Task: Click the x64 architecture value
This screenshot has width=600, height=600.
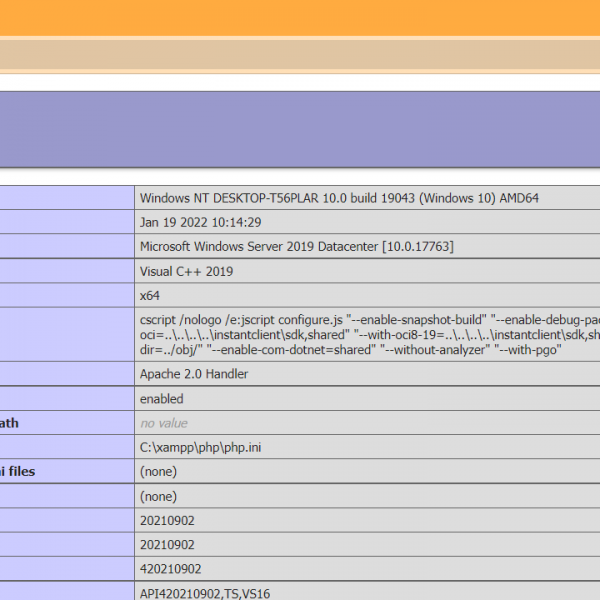Action: click(x=150, y=296)
